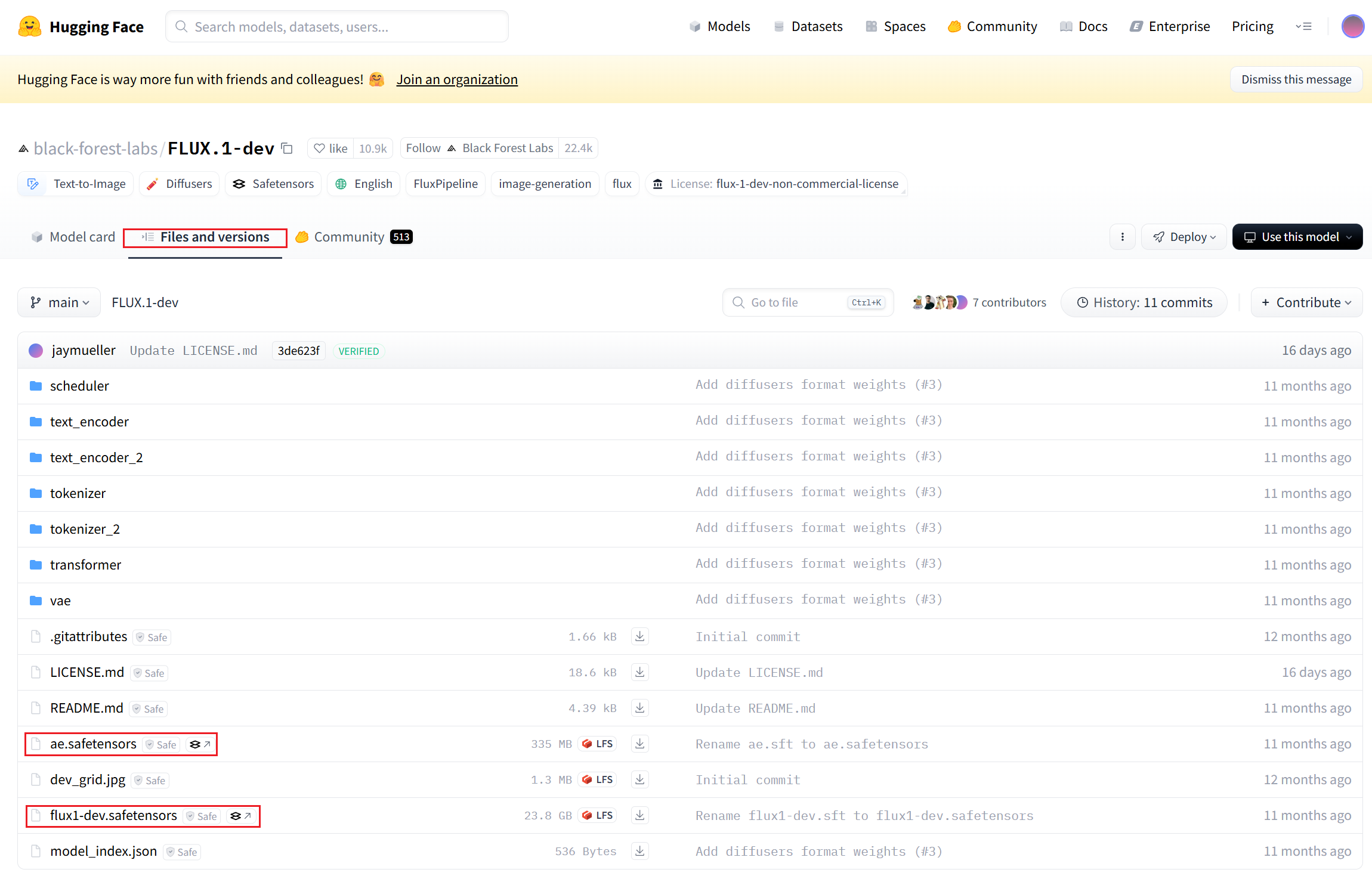Open the Community tab with 513 discussions
Viewport: 1372px width, 885px height.
[354, 237]
